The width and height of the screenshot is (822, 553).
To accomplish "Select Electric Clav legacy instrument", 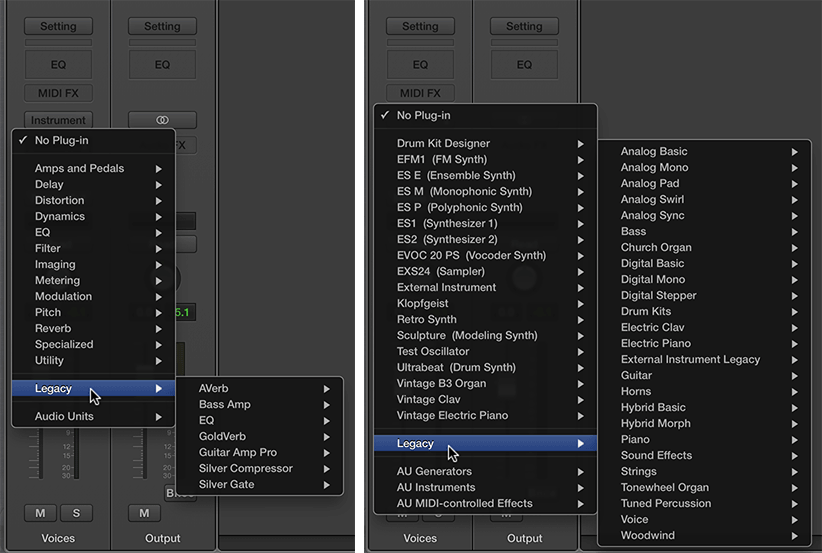I will (x=704, y=328).
